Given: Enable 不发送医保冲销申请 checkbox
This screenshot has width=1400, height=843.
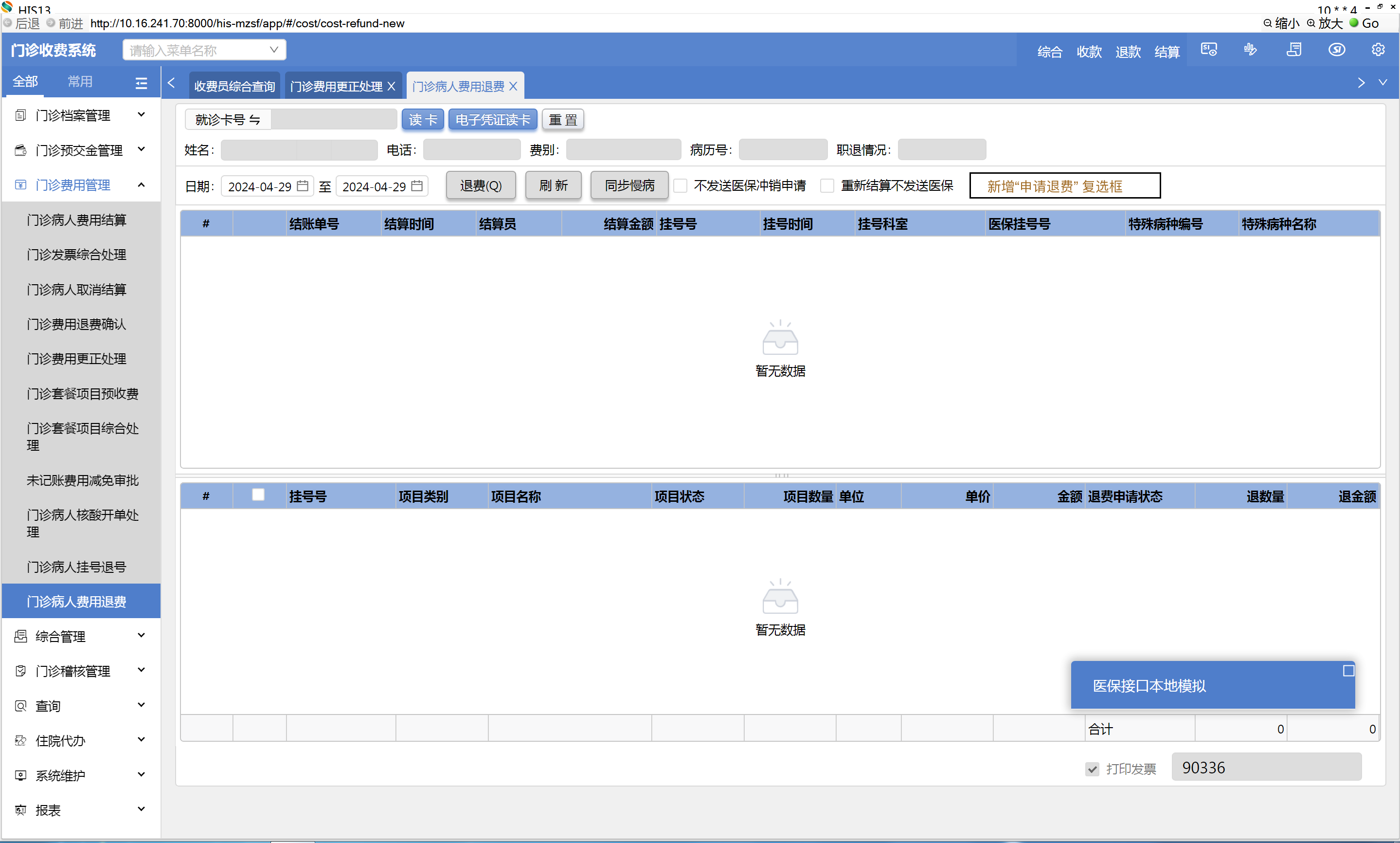Looking at the screenshot, I should click(681, 186).
